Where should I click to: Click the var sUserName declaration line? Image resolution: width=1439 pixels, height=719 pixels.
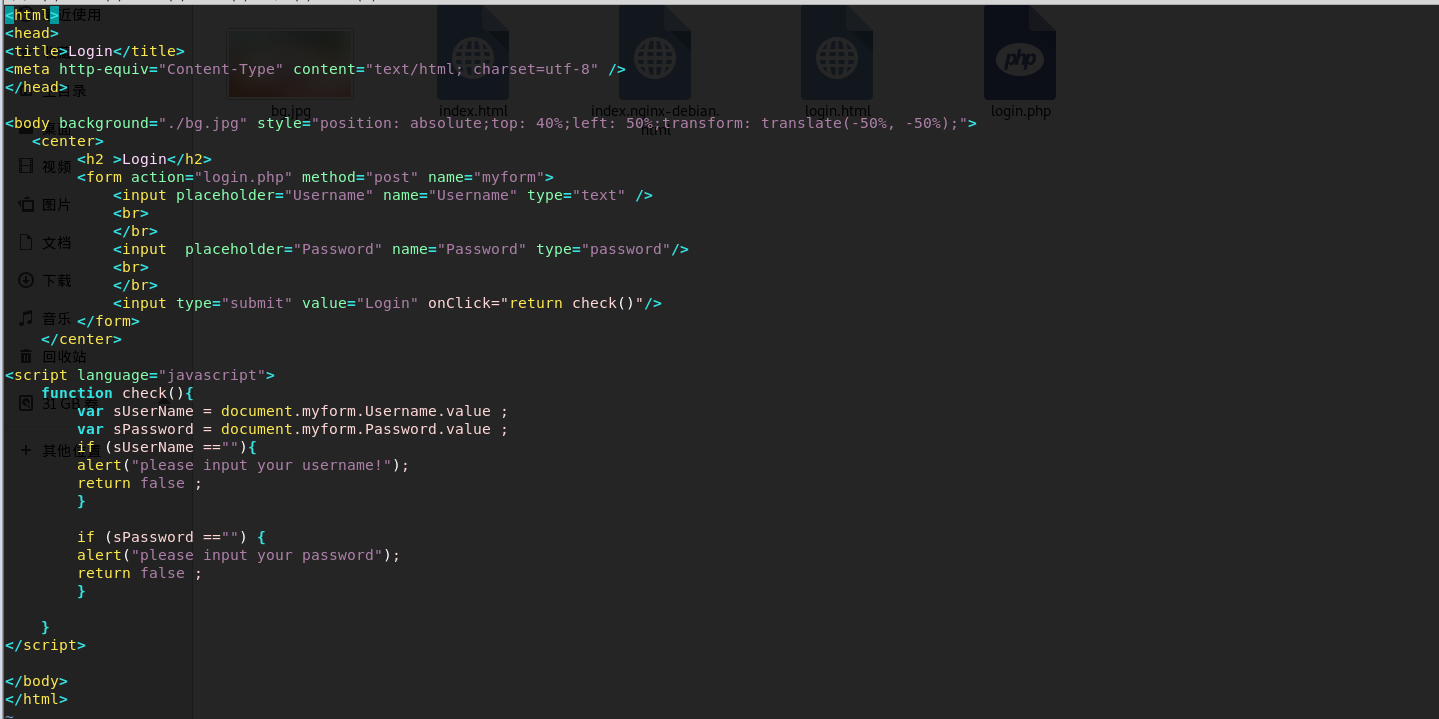pyautogui.click(x=293, y=411)
